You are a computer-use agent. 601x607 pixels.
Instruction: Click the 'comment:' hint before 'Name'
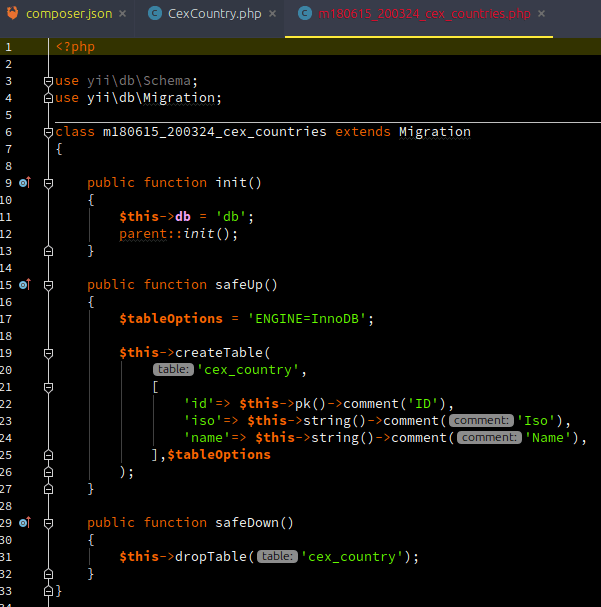(x=489, y=437)
